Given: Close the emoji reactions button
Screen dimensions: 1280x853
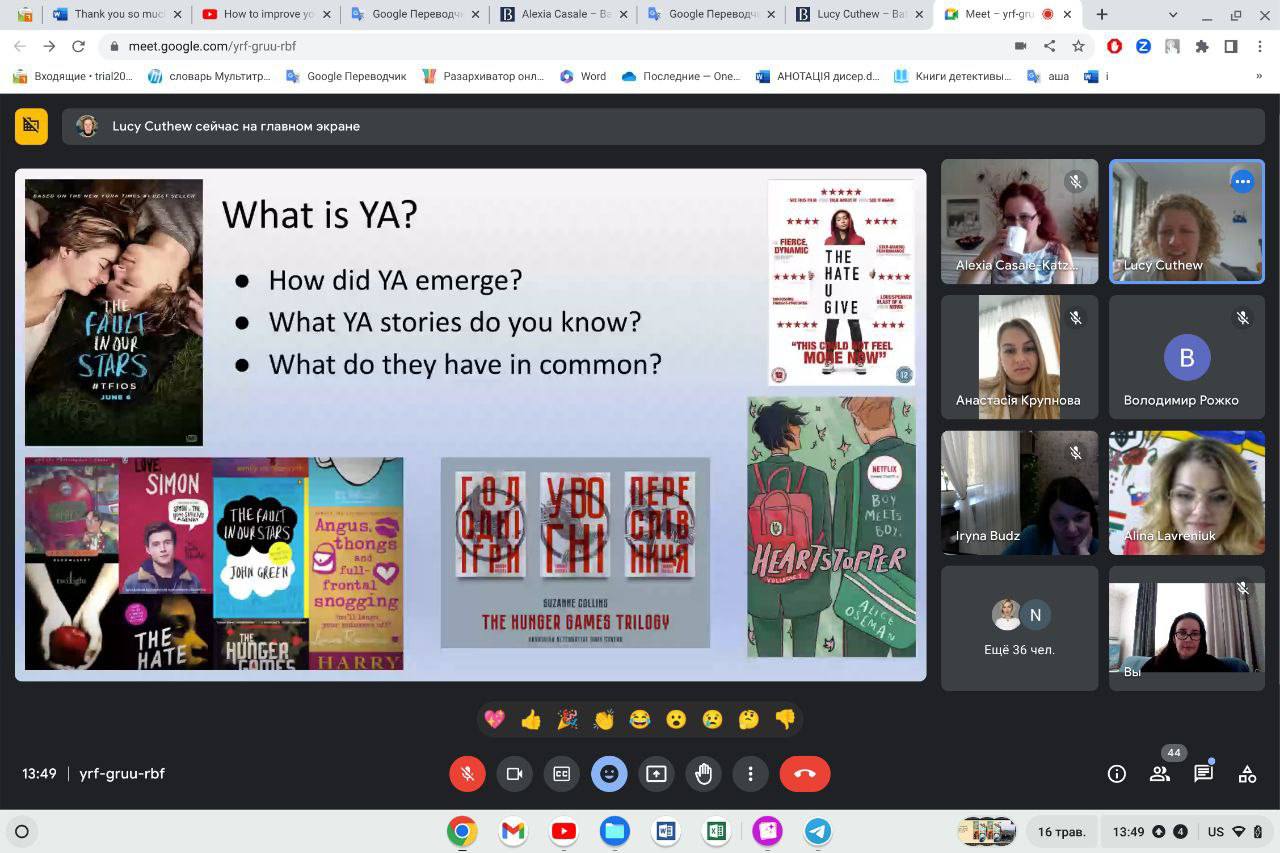Looking at the screenshot, I should 609,774.
